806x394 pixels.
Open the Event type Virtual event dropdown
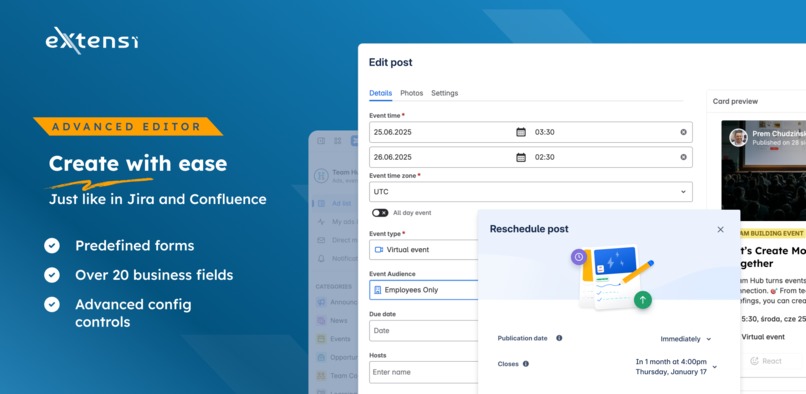point(424,249)
